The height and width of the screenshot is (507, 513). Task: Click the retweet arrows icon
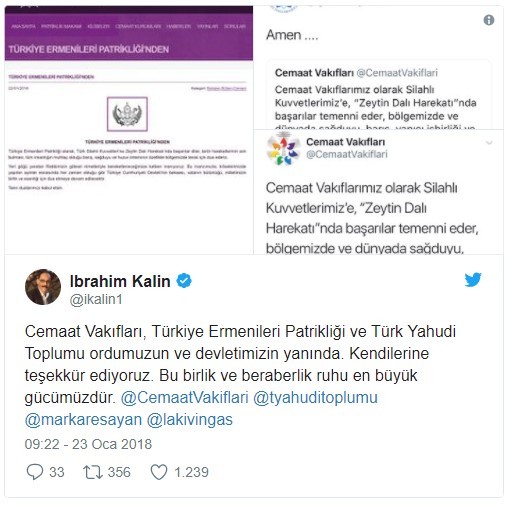[93, 472]
